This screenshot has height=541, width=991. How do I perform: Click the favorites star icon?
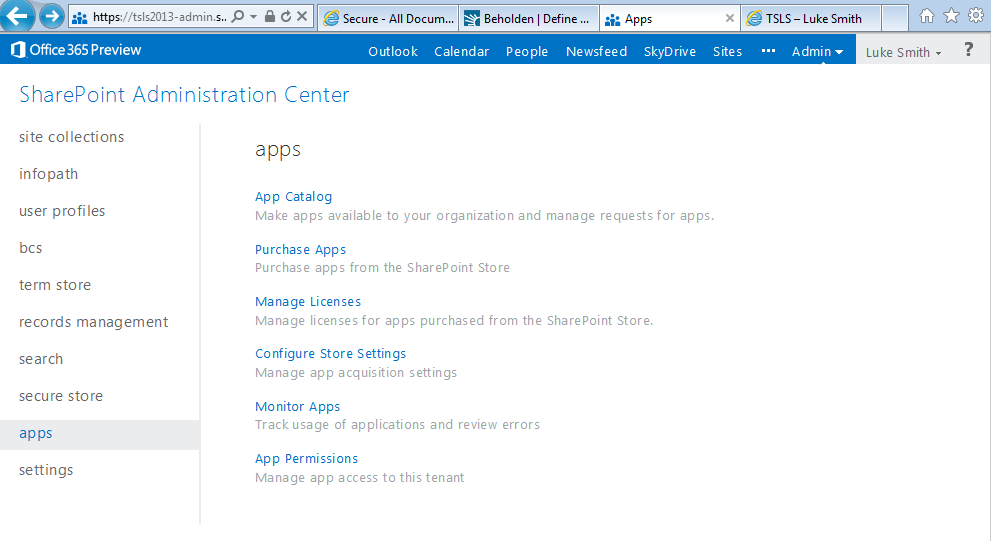click(951, 16)
